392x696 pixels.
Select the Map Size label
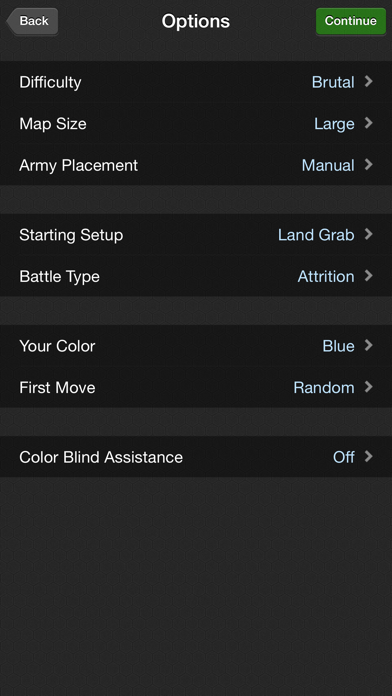coord(53,124)
